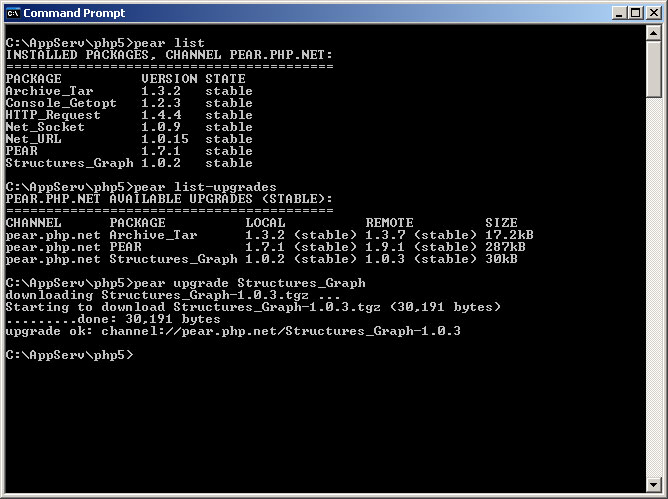Click local version "1.7.1 (stable)" in upgrades table
The height and width of the screenshot is (499, 668).
(x=301, y=247)
